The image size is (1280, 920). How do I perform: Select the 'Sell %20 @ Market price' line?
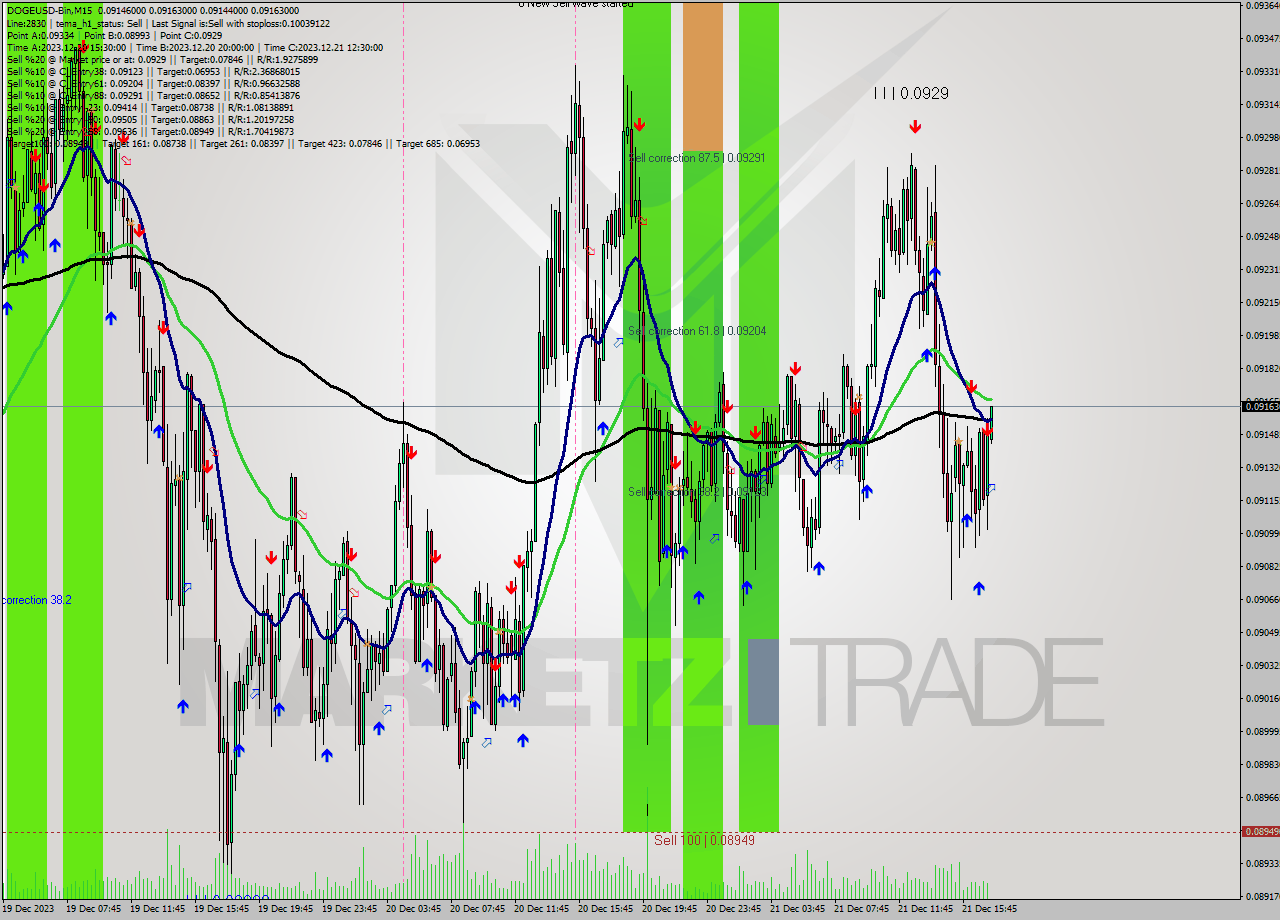pyautogui.click(x=162, y=59)
